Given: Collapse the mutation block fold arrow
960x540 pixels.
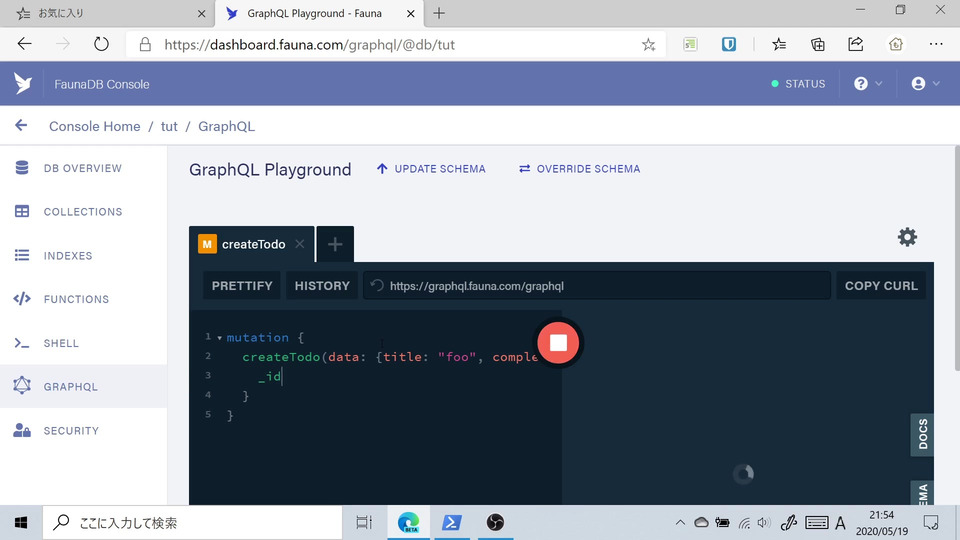Looking at the screenshot, I should coord(220,338).
